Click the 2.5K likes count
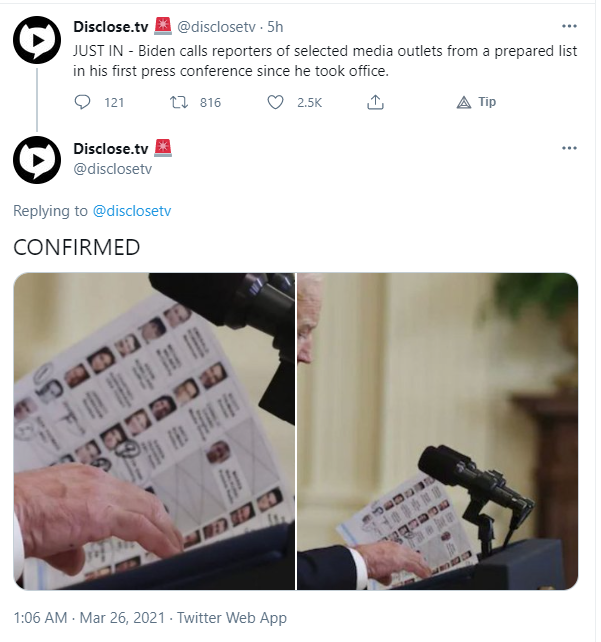The image size is (601, 642). (x=310, y=102)
